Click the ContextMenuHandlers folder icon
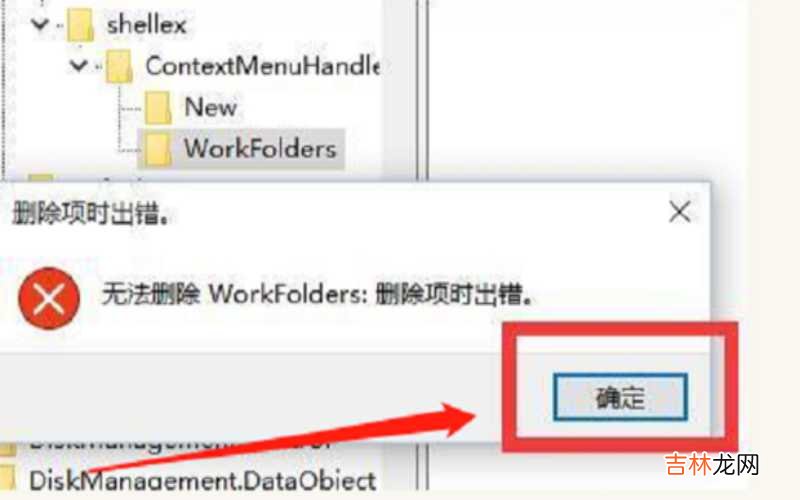This screenshot has width=800, height=500. [119, 67]
